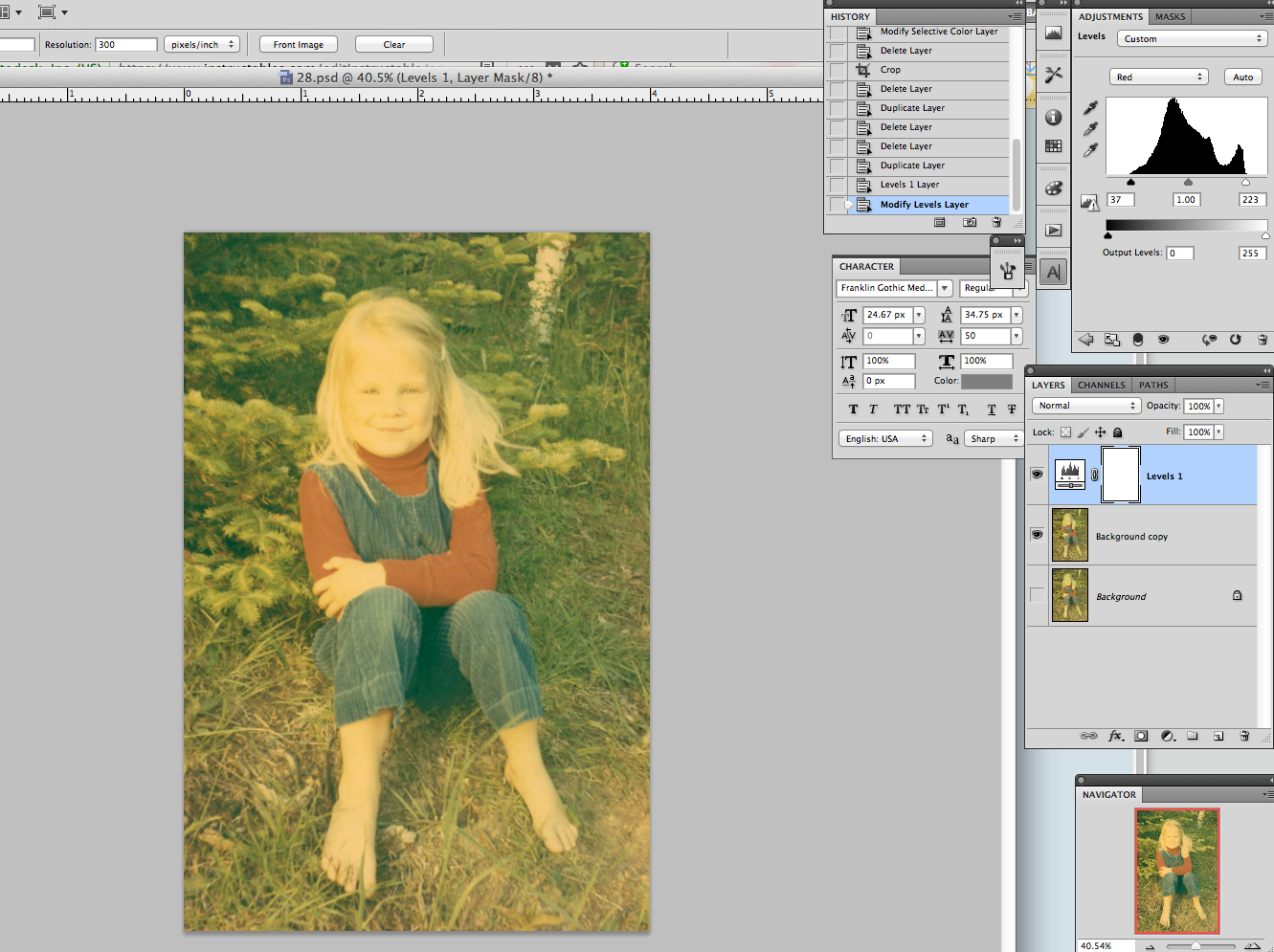Click the Front Image button
This screenshot has height=952, width=1274.
(298, 44)
